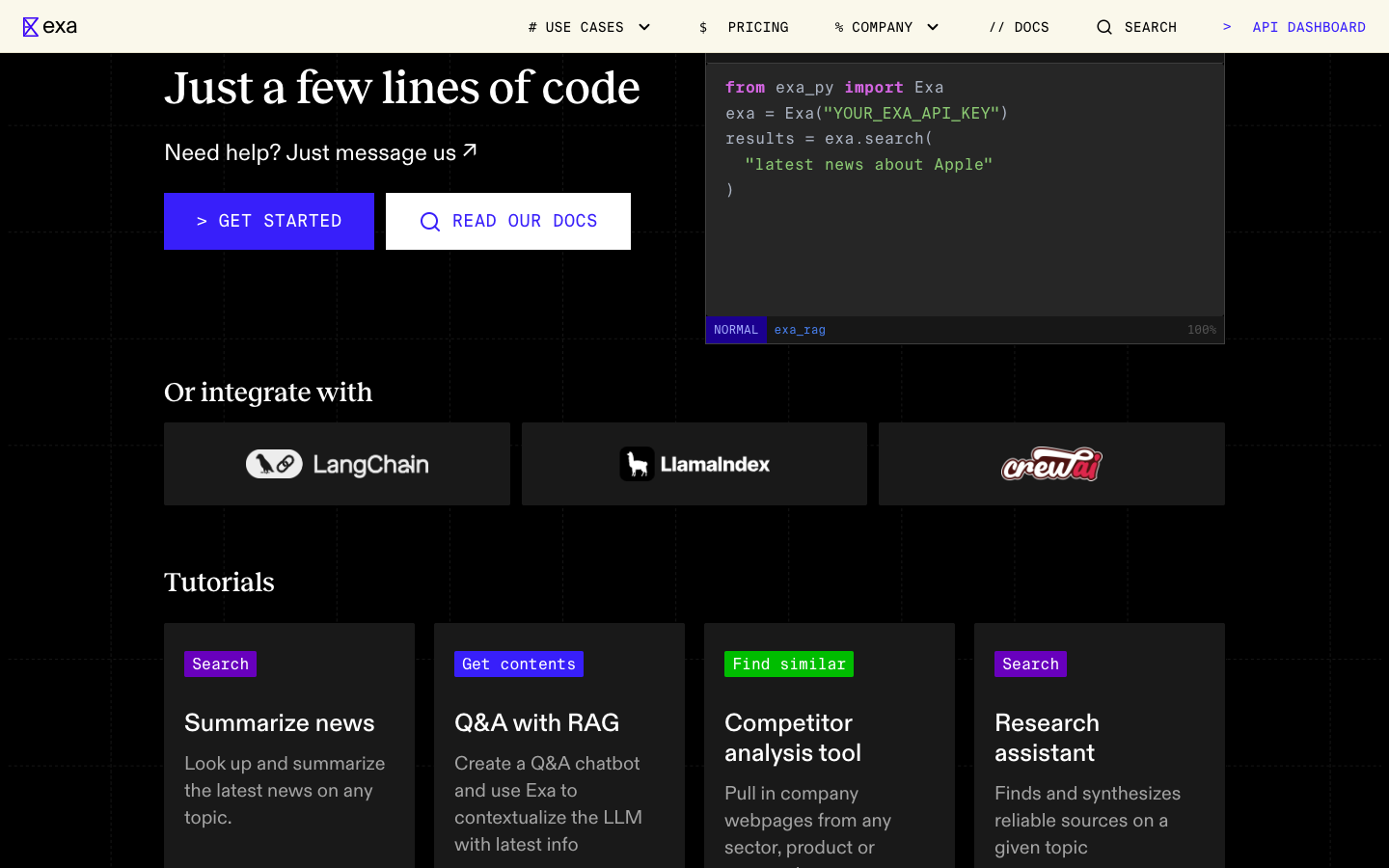Viewport: 1389px width, 868px height.
Task: Open the LlamaIndex integration logo card
Action: 694,464
